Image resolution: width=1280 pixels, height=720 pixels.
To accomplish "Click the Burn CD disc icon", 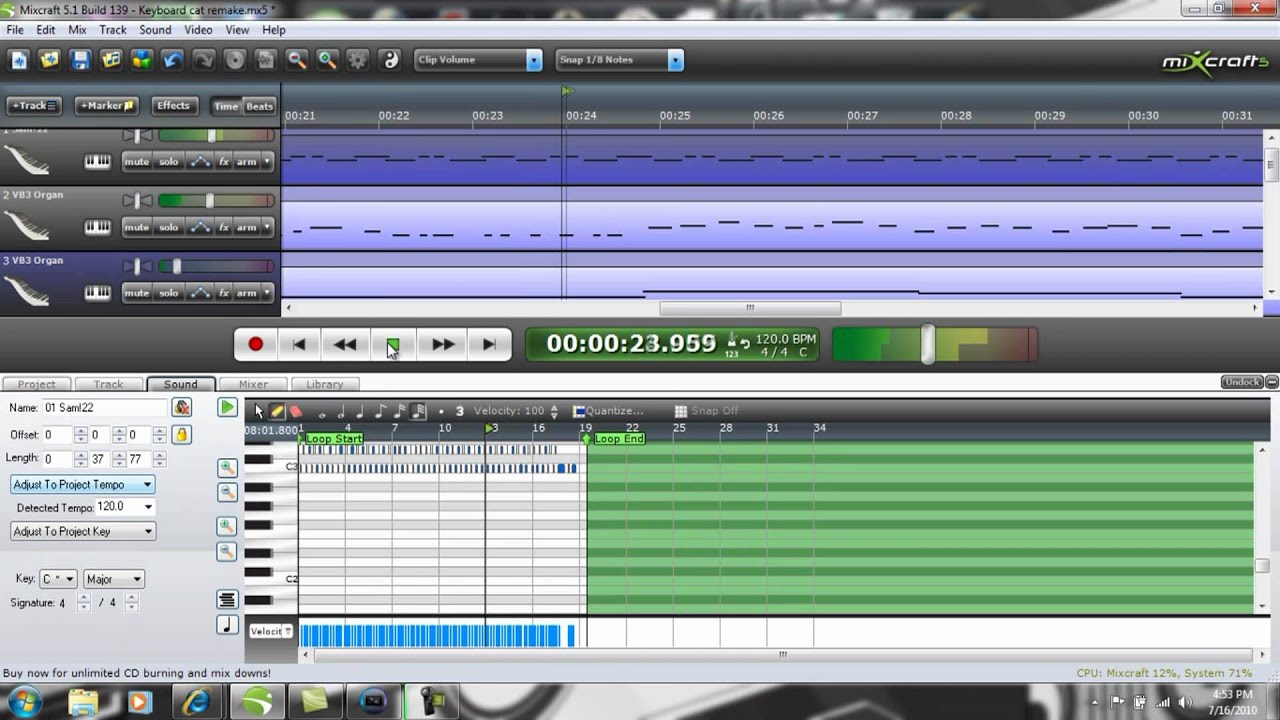I will [235, 60].
